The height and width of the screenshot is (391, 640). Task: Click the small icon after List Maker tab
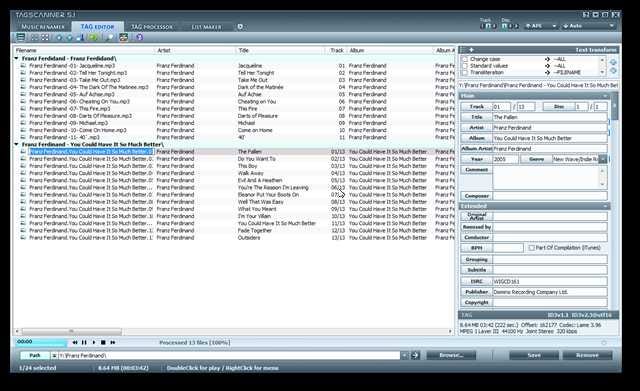coord(240,27)
